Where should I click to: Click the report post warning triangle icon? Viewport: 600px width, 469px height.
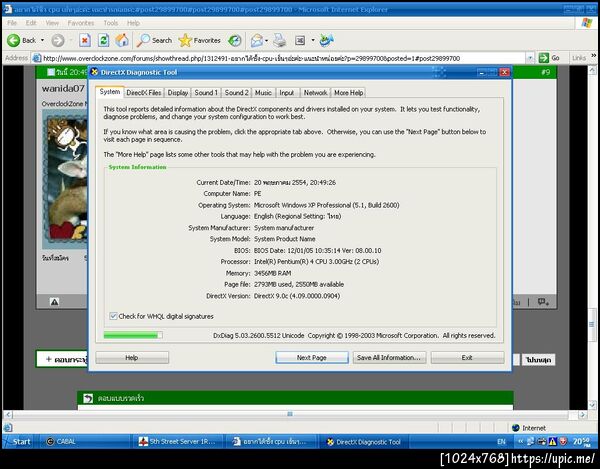click(55, 302)
